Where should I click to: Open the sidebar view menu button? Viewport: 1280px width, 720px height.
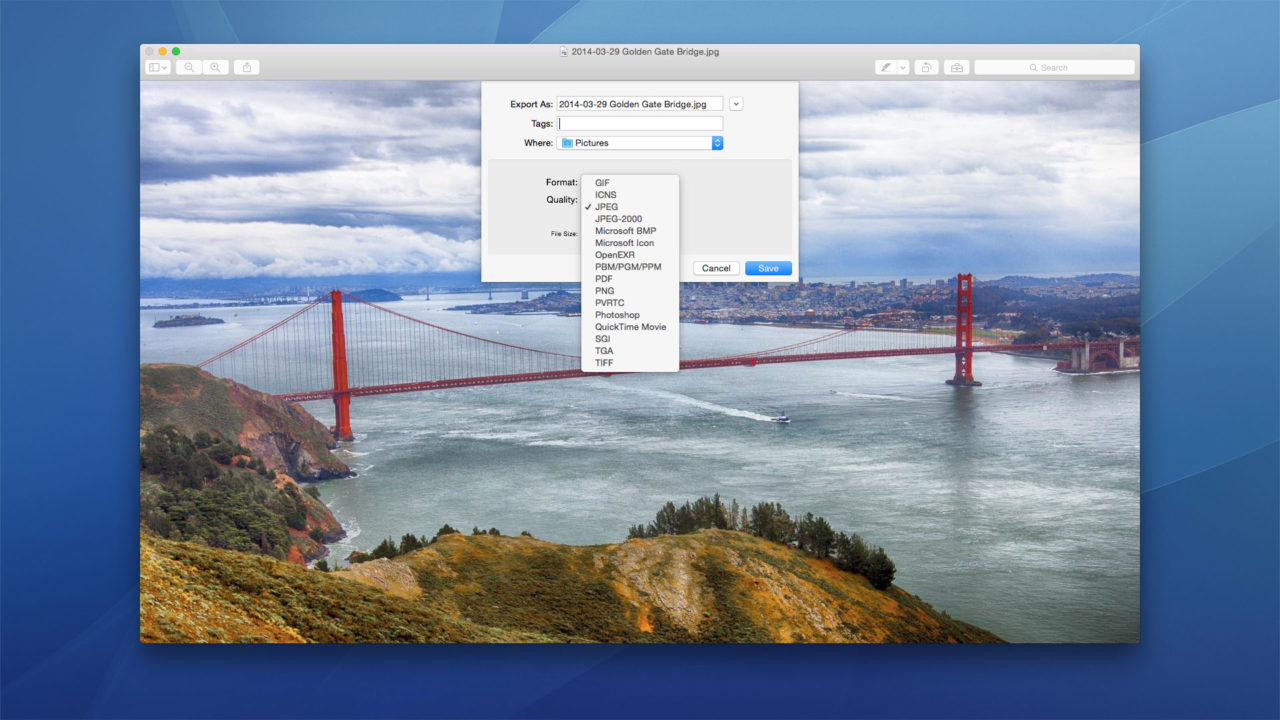158,67
